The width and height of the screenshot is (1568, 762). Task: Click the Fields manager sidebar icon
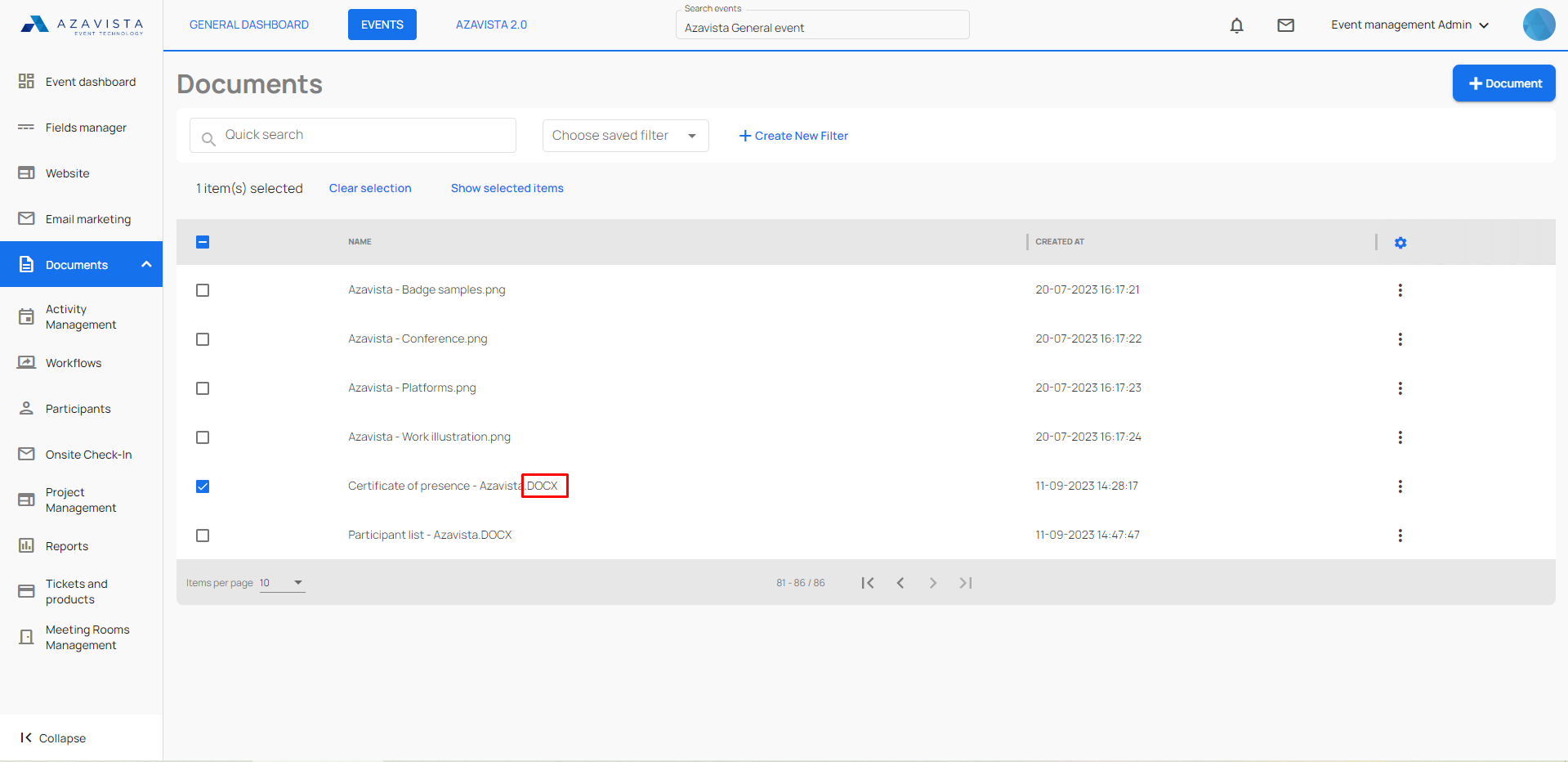(x=26, y=127)
